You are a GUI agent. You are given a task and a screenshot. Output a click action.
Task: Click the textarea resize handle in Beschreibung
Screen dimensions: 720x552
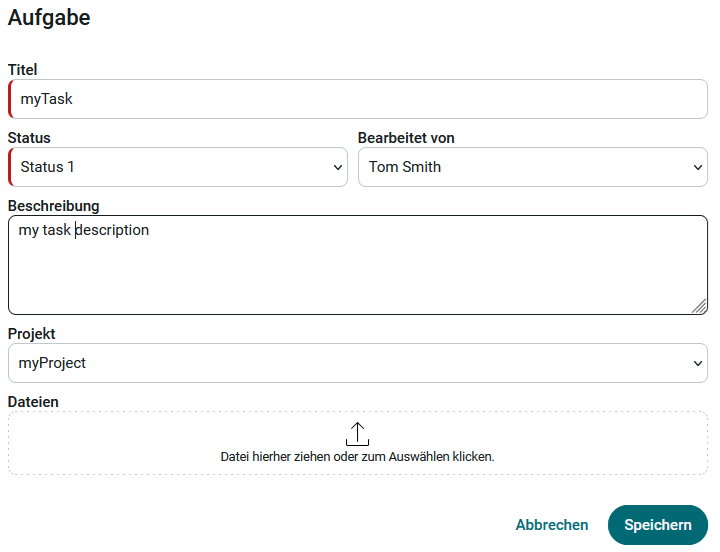(x=699, y=307)
